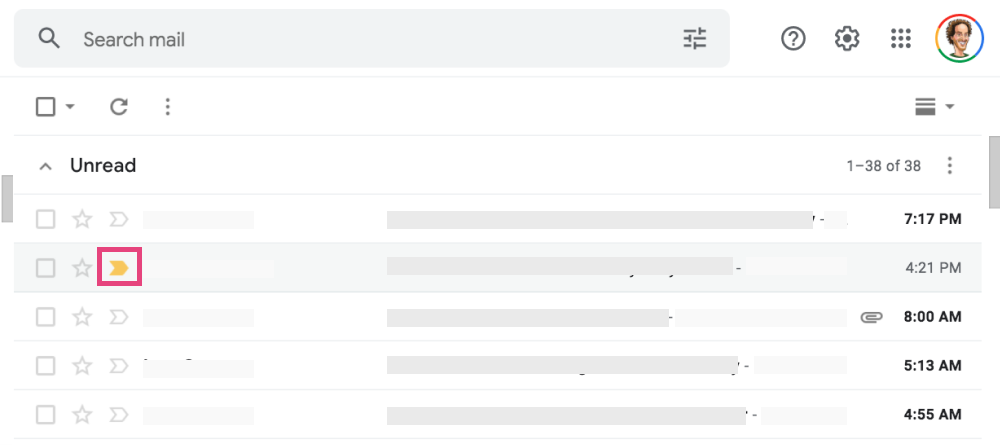The image size is (1000, 445).
Task: Open the select-all dropdown arrow
Action: (x=70, y=106)
